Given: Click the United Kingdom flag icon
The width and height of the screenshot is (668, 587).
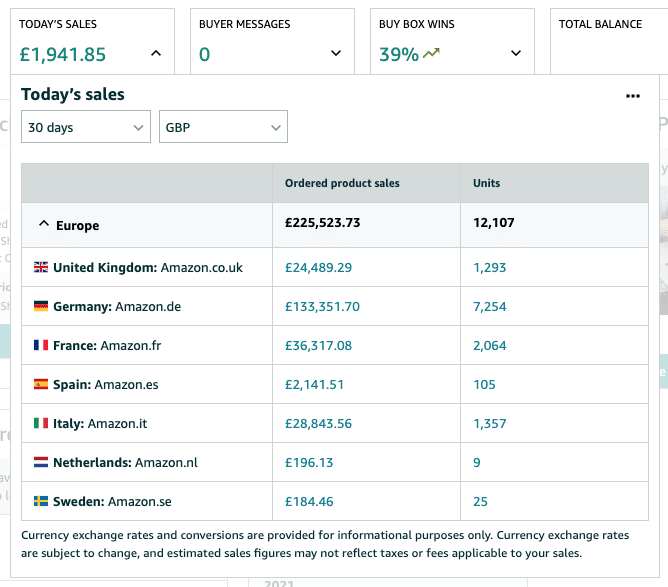Looking at the screenshot, I should click(41, 267).
